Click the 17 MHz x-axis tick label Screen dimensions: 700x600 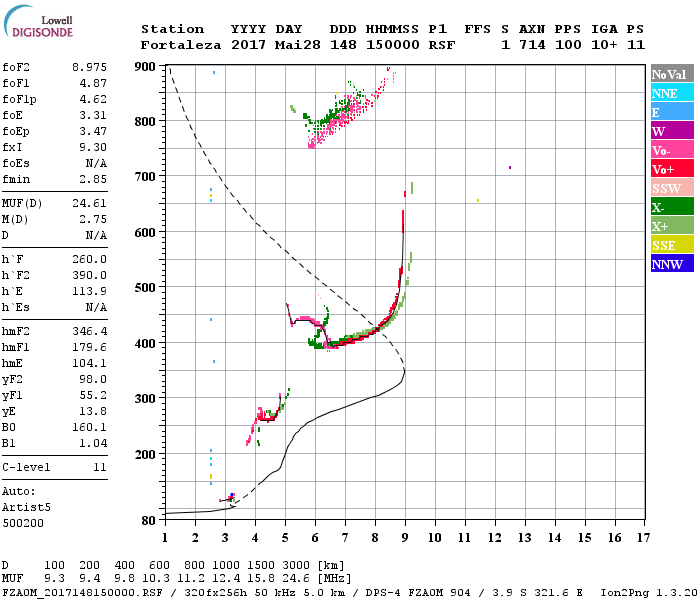point(643,538)
